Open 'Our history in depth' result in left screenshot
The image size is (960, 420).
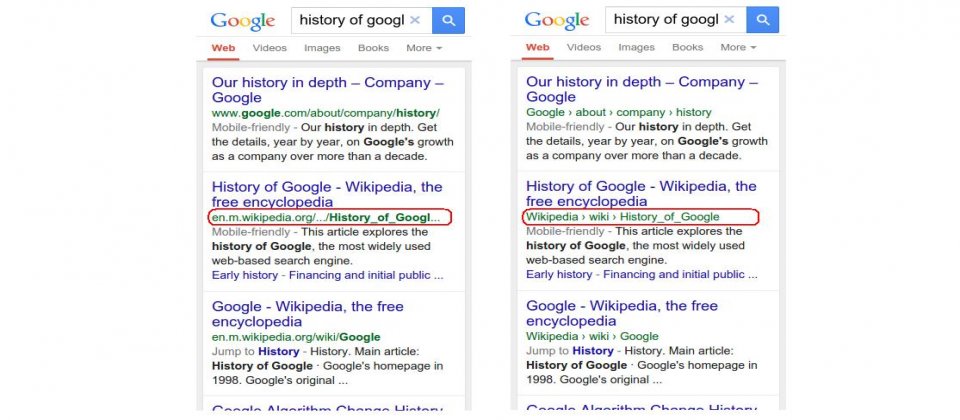(x=328, y=90)
